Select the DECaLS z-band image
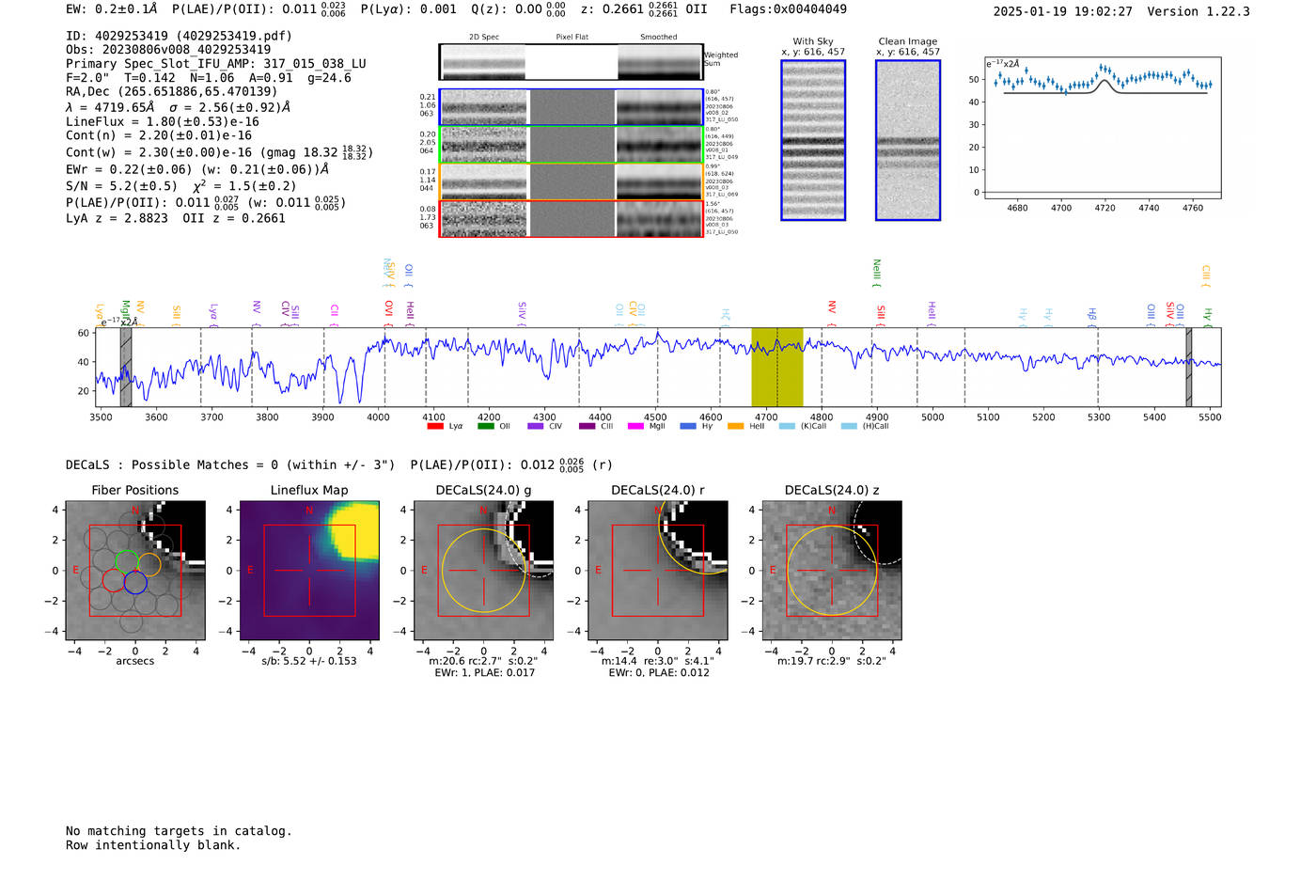The width and height of the screenshot is (1316, 896). (x=832, y=570)
